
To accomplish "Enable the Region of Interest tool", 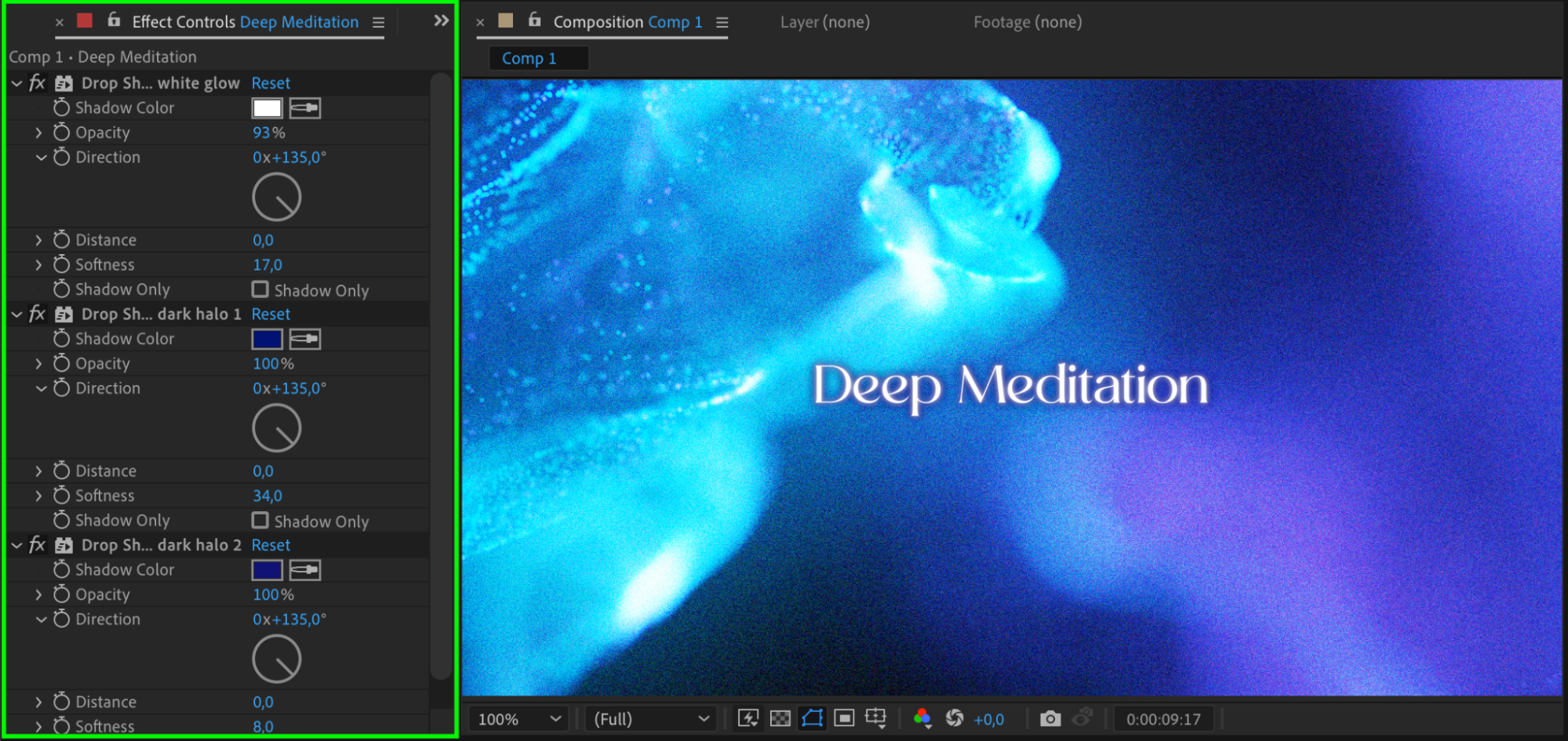I will tap(844, 718).
